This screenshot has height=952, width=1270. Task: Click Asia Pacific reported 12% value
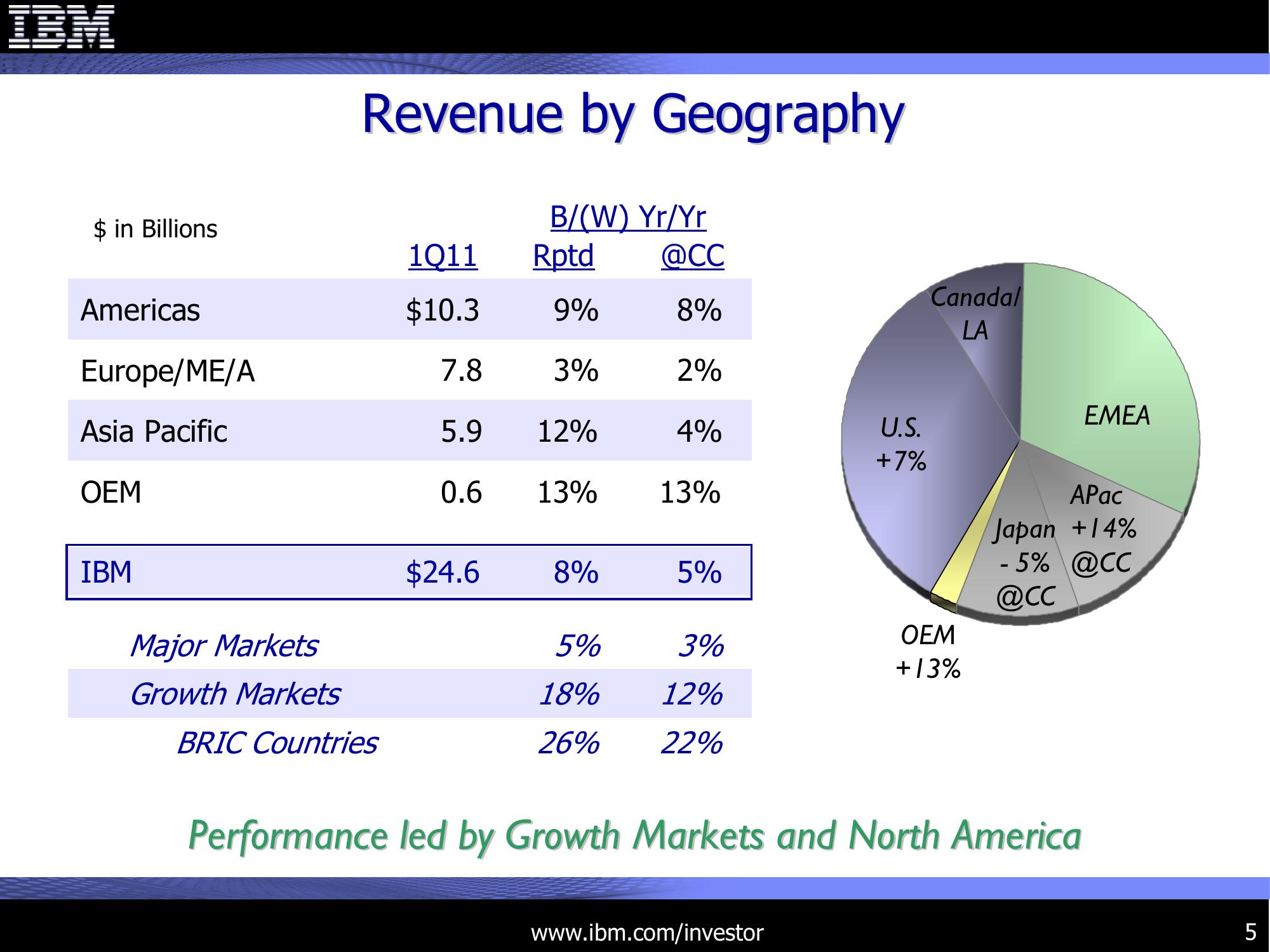coord(568,432)
